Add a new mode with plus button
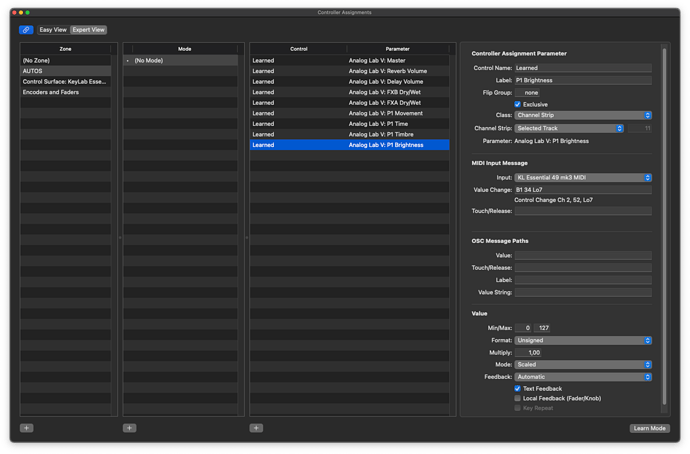 click(x=129, y=428)
